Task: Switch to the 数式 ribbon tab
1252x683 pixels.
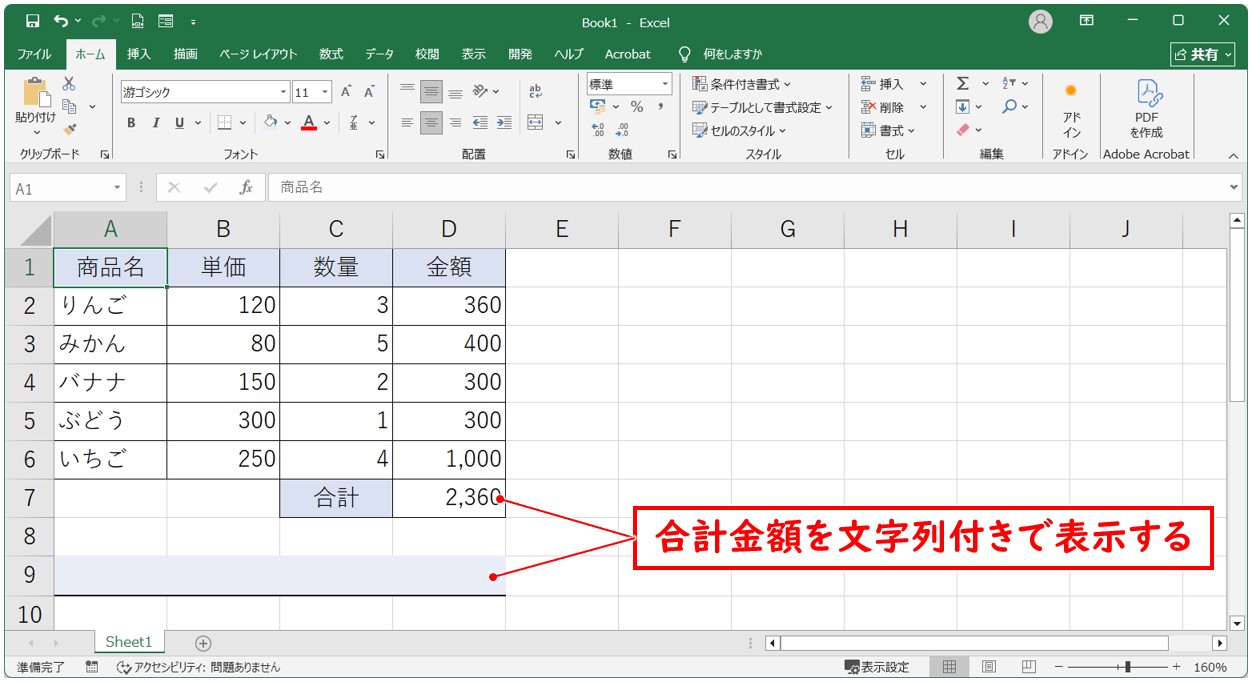Action: point(330,54)
